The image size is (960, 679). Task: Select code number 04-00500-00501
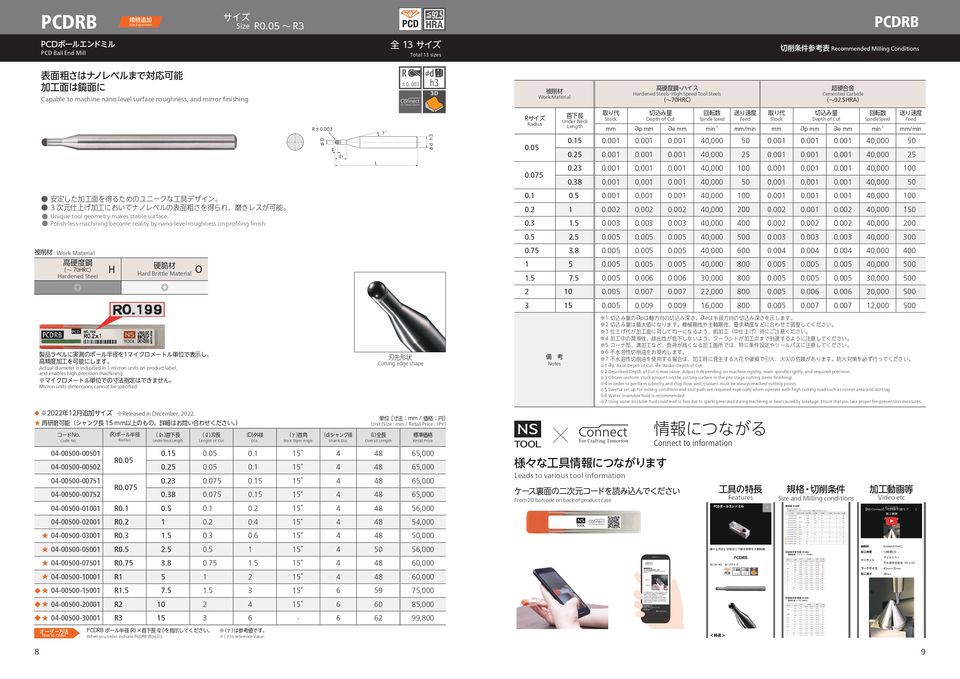[75, 454]
